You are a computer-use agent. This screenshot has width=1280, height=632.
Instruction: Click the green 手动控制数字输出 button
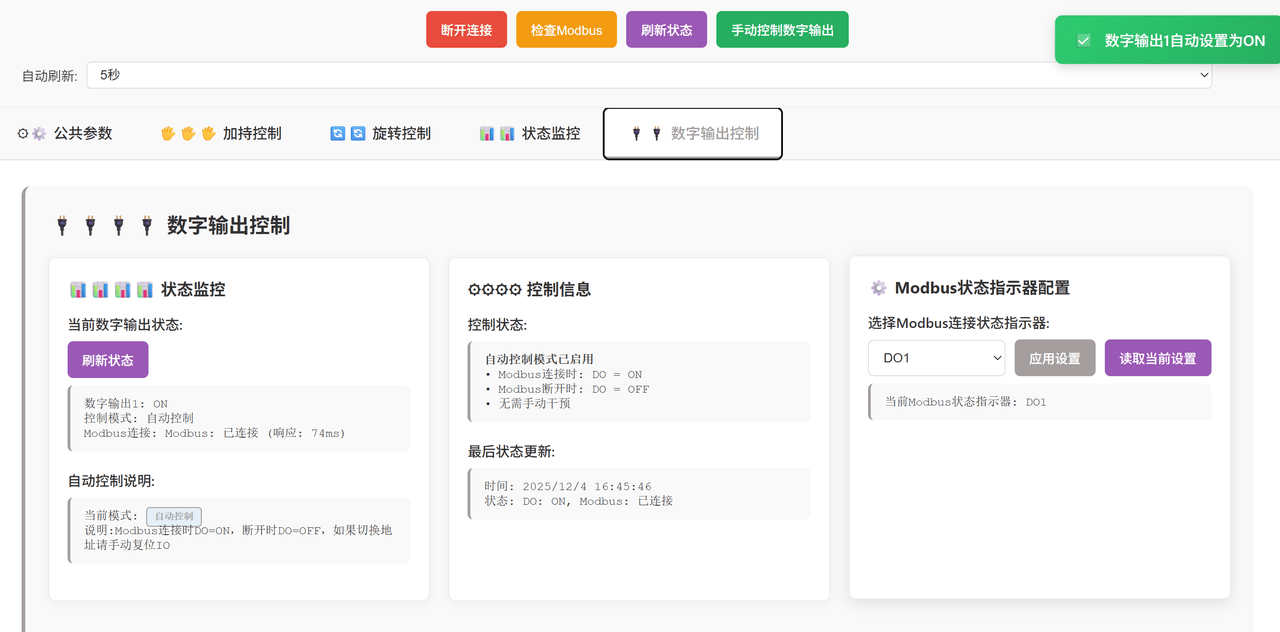782,30
